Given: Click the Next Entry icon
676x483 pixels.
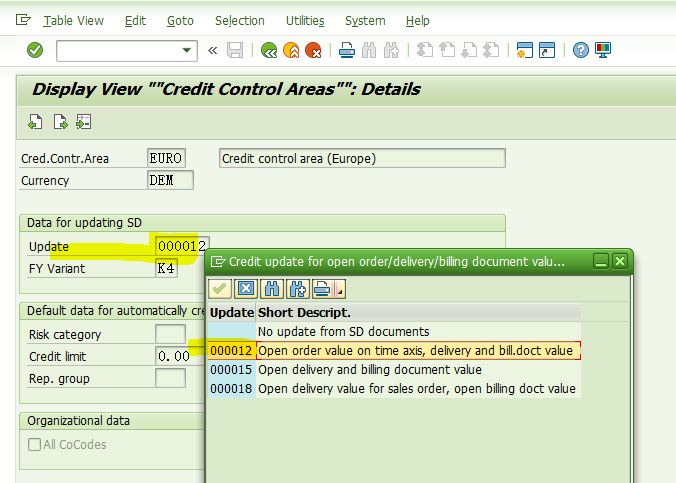Looking at the screenshot, I should point(60,122).
